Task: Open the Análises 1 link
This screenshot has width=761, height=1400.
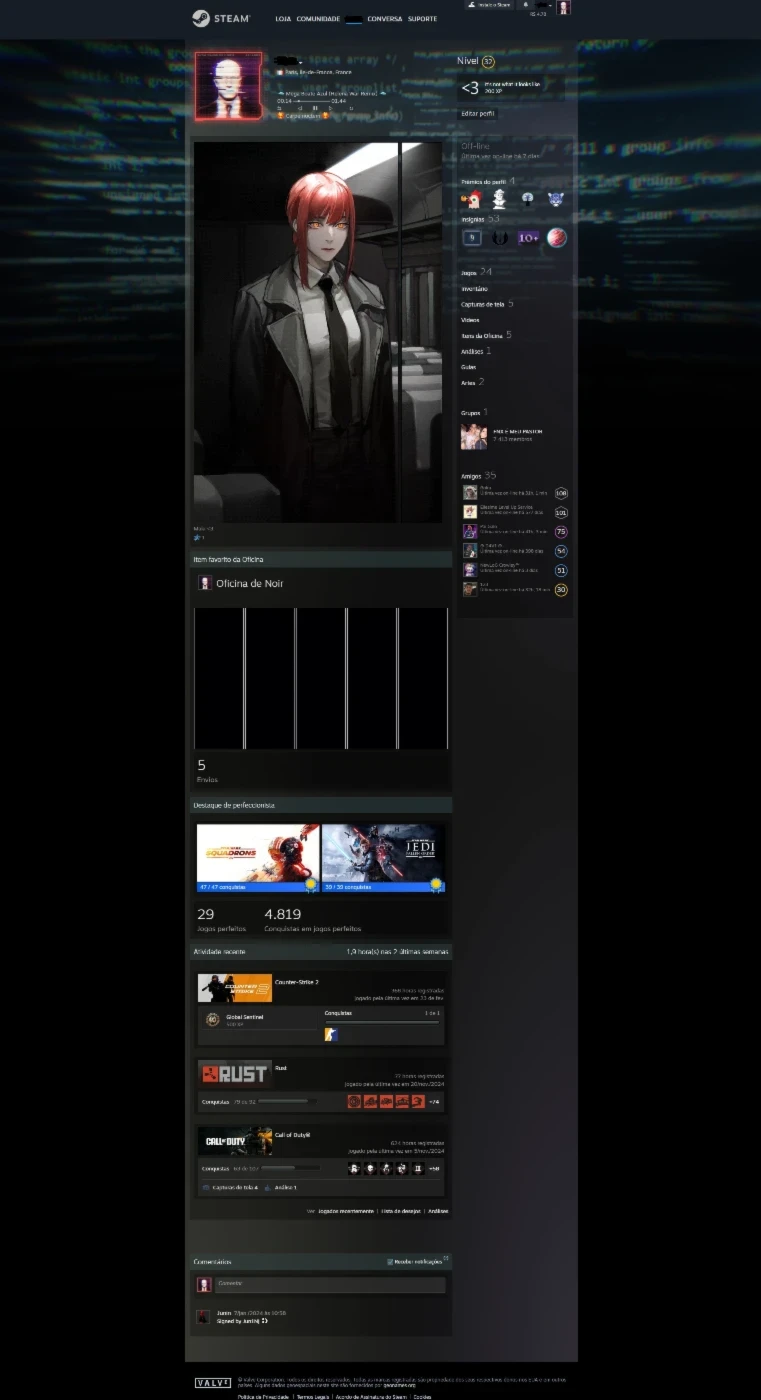Action: coord(476,351)
